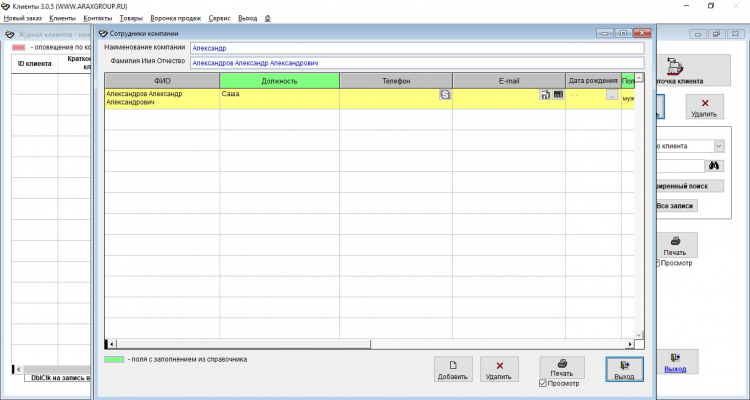The image size is (750, 400).
Task: Close Сотрудники компании dialog
Action: pos(642,33)
